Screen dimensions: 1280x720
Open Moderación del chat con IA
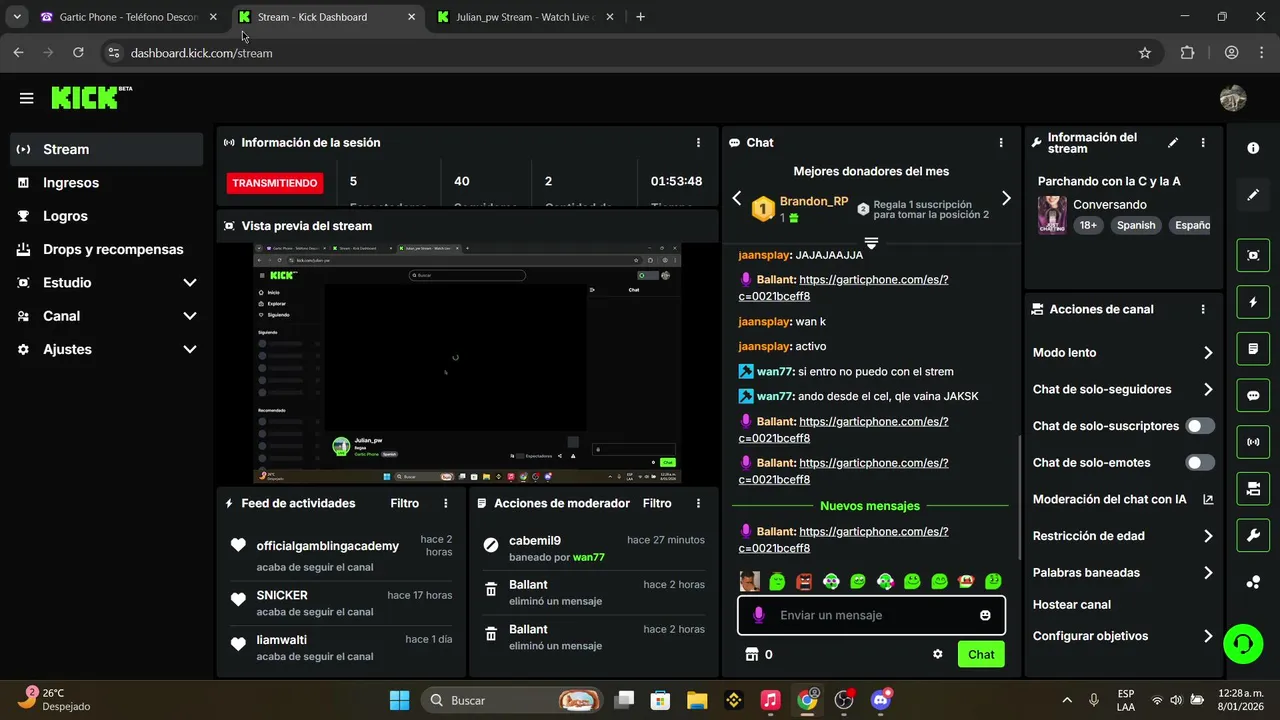point(1123,500)
